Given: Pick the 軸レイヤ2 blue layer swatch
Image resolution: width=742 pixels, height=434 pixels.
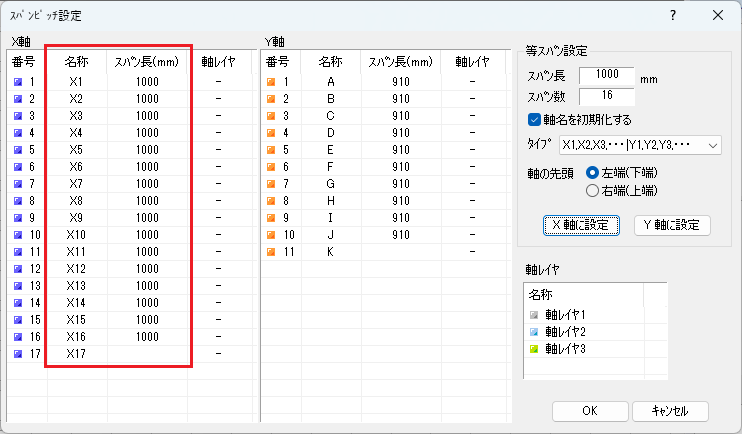Looking at the screenshot, I should click(535, 331).
